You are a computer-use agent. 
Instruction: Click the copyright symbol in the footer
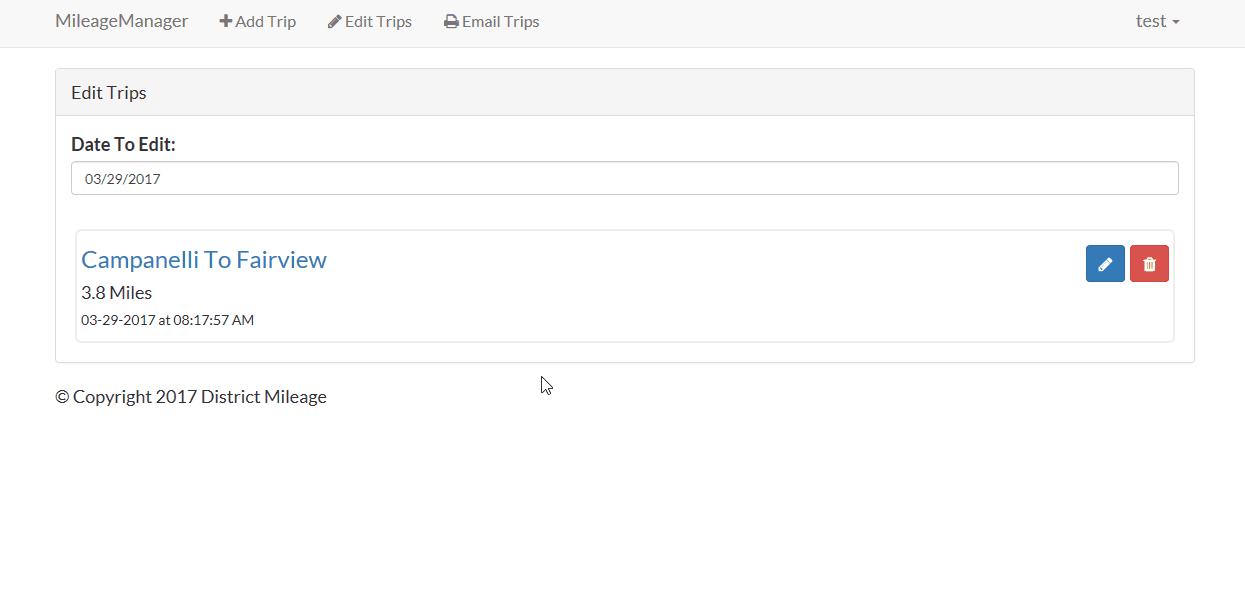pyautogui.click(x=62, y=397)
